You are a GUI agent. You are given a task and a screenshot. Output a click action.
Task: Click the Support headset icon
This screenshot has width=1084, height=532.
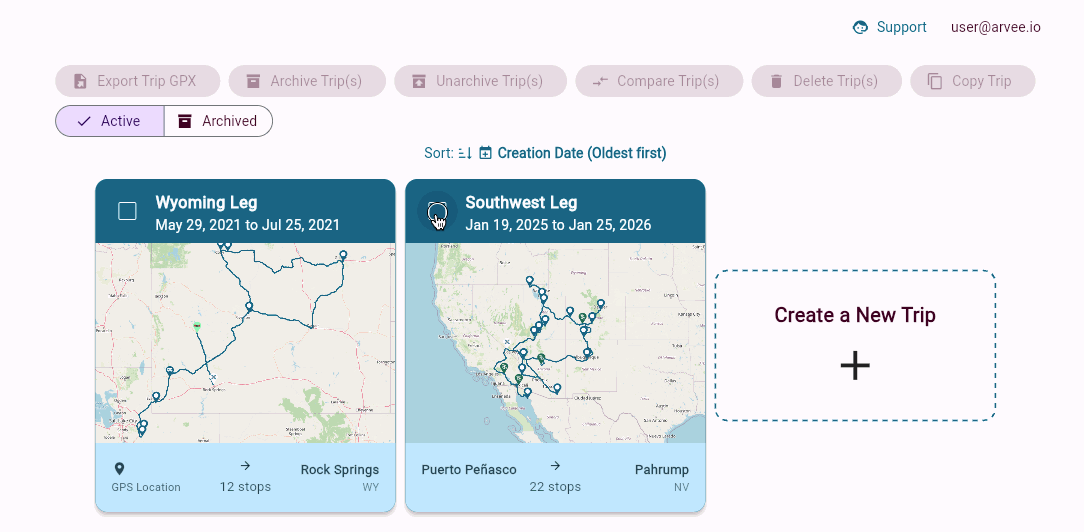(x=860, y=28)
